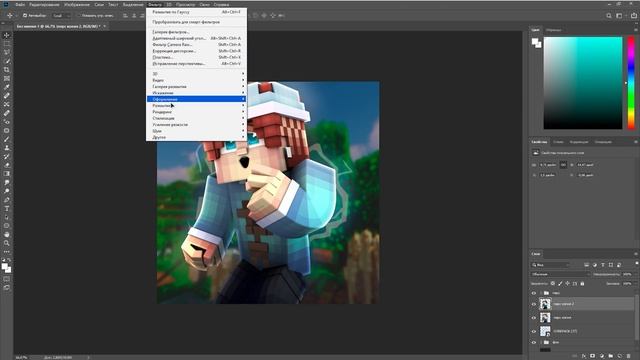Open the Color panel flyout menu
640x360 pixels.
click(x=636, y=30)
